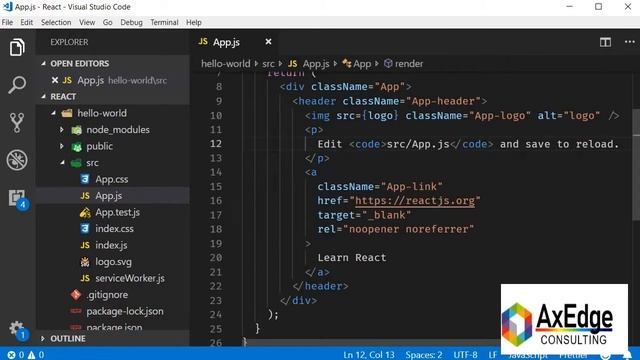Image resolution: width=640 pixels, height=360 pixels.
Task: Open the File menu
Action: [x=7, y=22]
